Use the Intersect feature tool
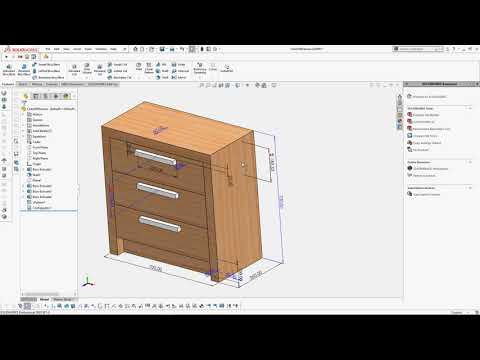 [x=180, y=71]
